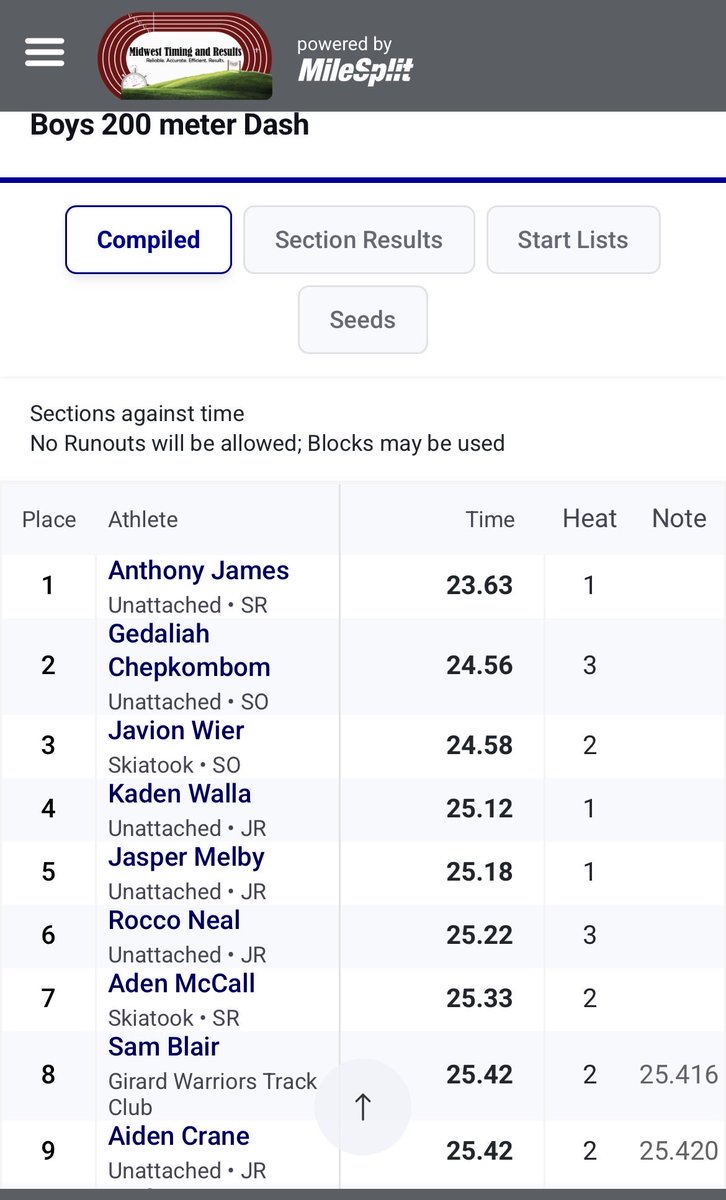
Task: Click the Javion Wier name link
Action: 176,731
